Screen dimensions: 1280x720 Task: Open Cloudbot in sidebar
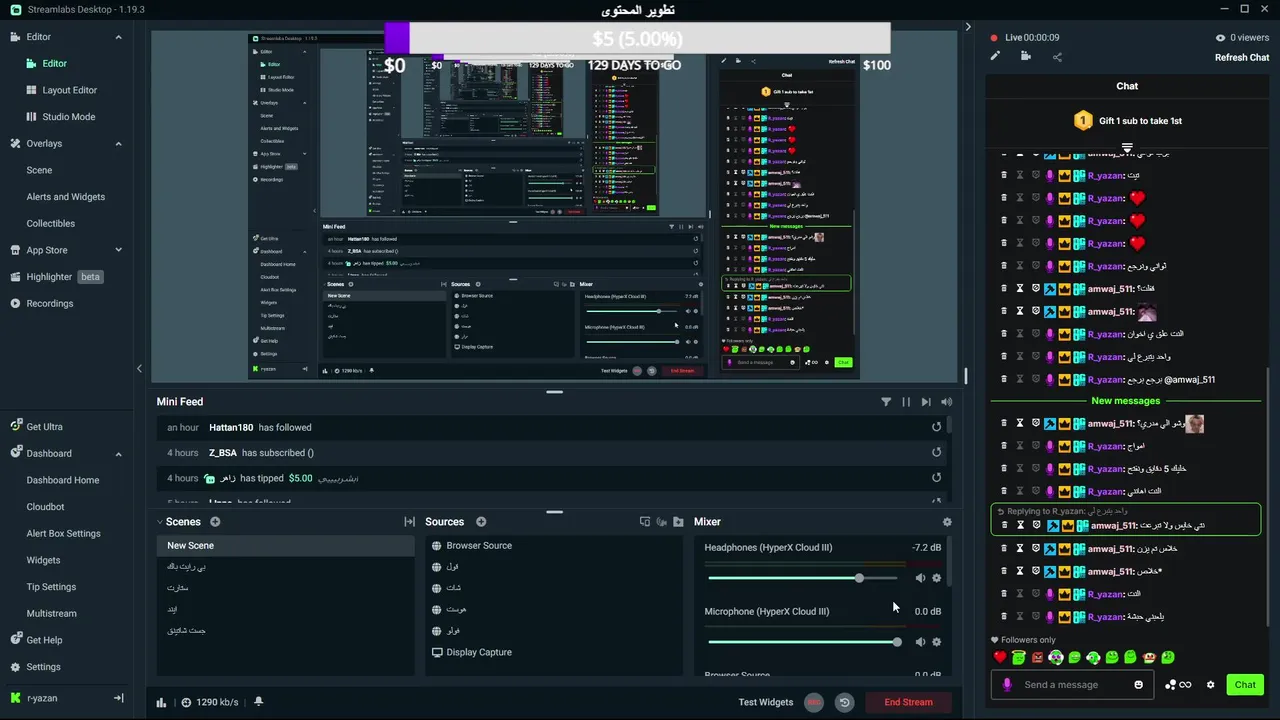pyautogui.click(x=46, y=507)
